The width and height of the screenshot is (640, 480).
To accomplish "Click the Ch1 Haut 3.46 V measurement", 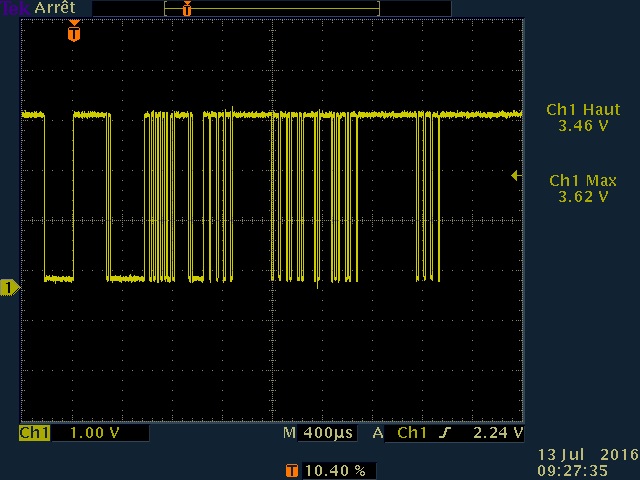I will click(583, 118).
